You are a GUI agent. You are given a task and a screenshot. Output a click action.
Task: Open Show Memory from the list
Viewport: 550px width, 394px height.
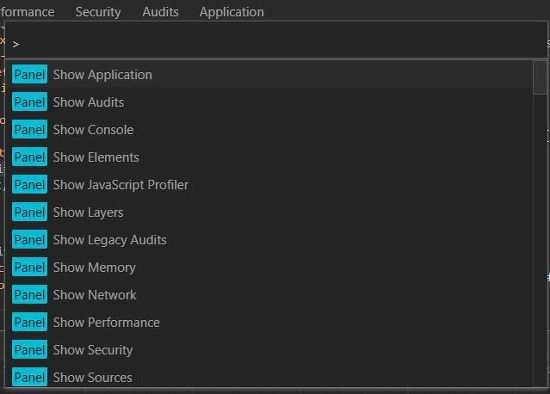(269, 267)
